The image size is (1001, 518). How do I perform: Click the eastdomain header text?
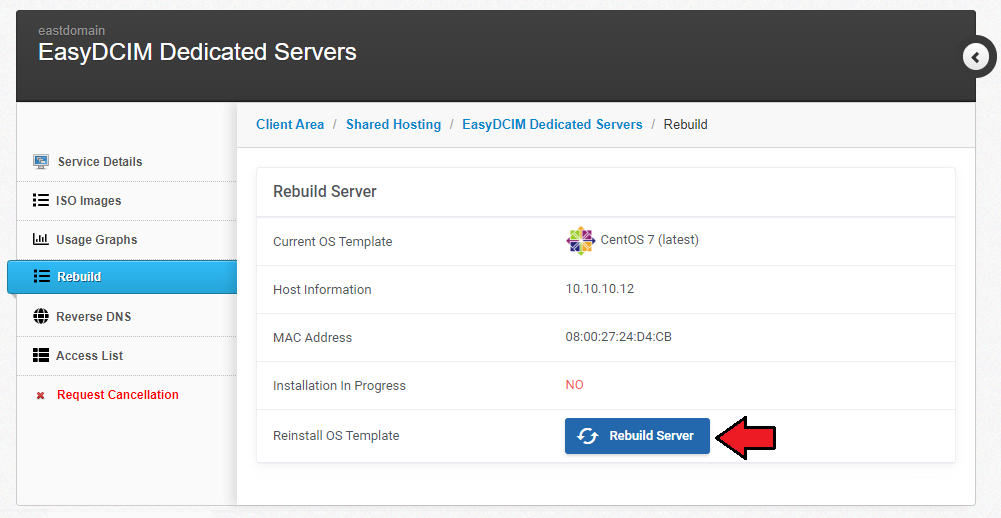tap(72, 30)
